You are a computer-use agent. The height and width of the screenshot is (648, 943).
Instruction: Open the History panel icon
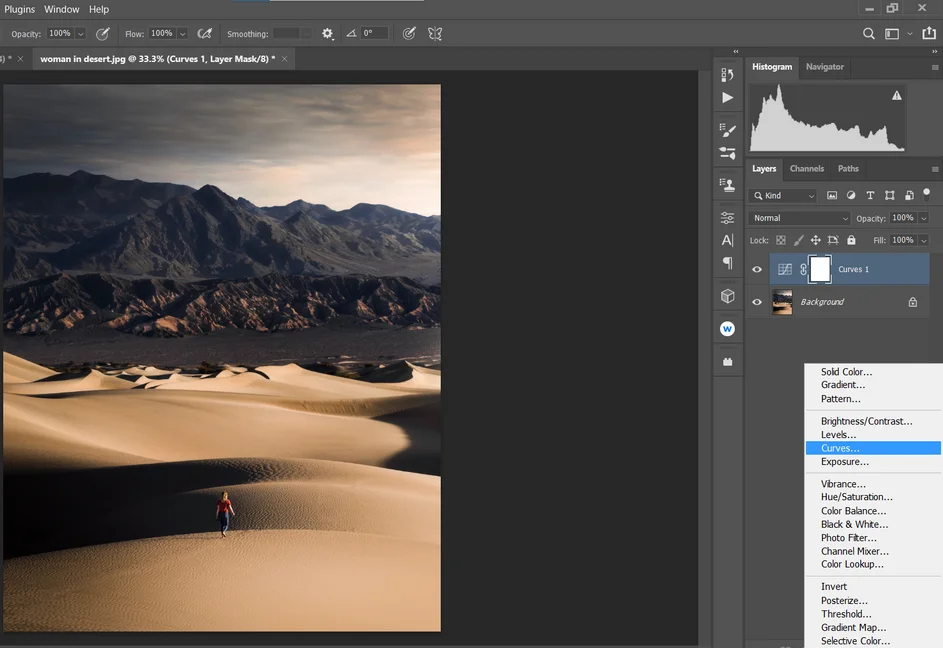[727, 75]
